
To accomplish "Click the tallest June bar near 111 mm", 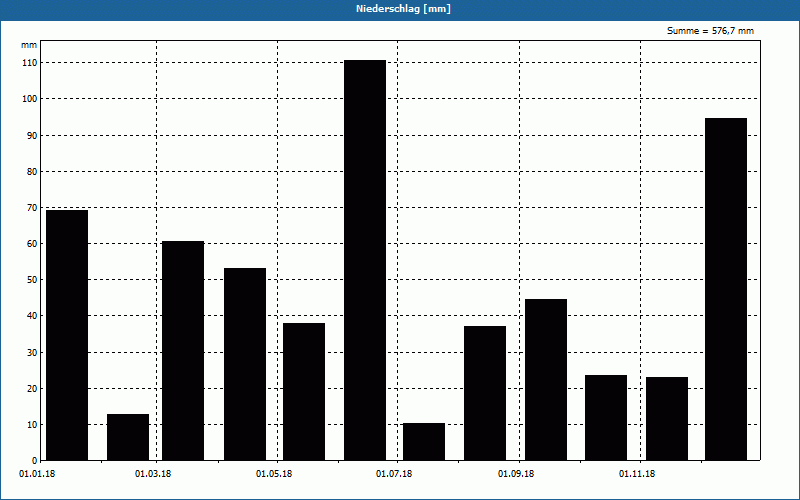I will [x=365, y=260].
